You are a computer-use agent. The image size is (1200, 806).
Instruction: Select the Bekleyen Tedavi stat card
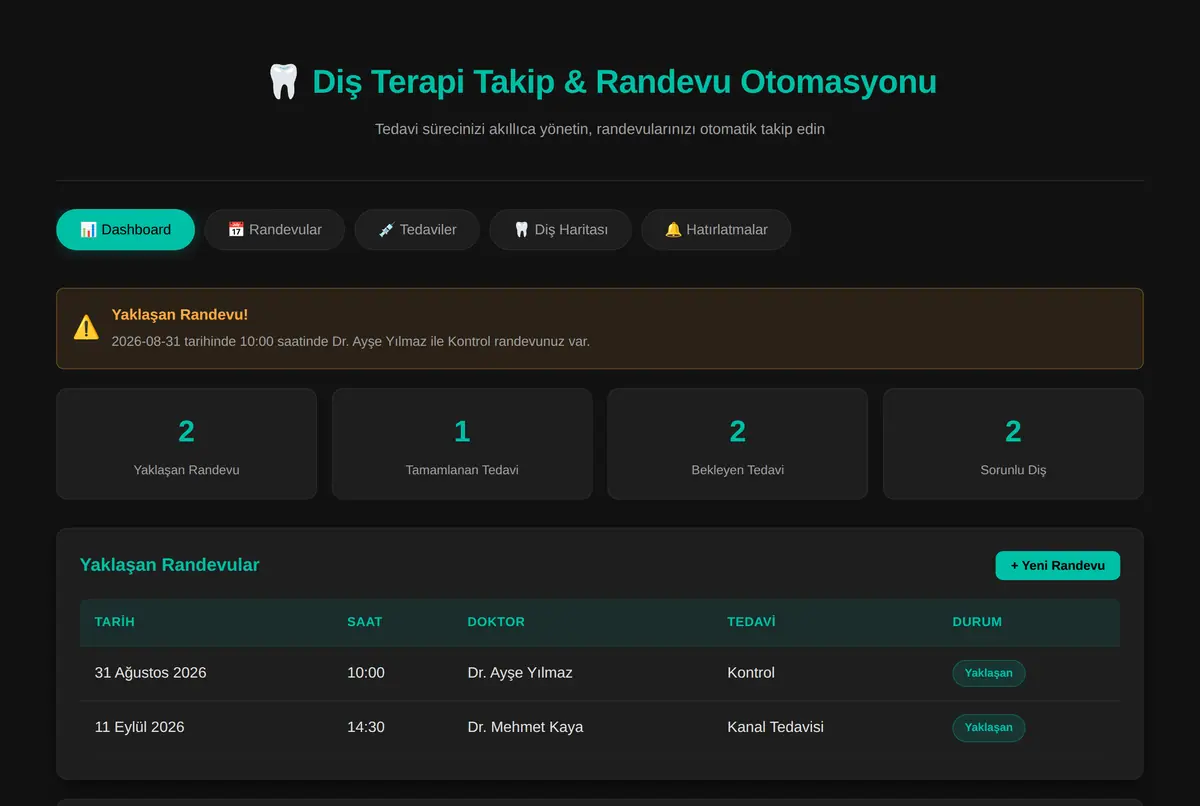tap(737, 443)
